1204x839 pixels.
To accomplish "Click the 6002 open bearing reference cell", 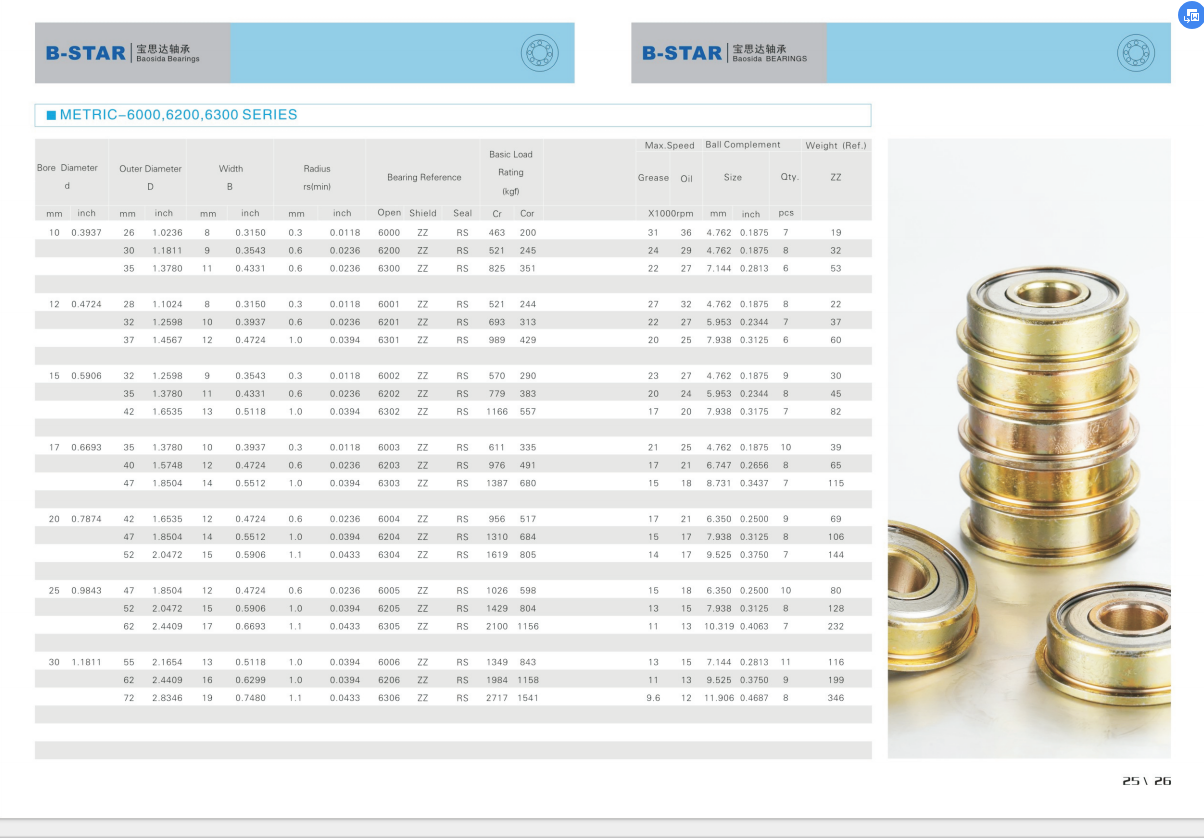I will click(388, 376).
